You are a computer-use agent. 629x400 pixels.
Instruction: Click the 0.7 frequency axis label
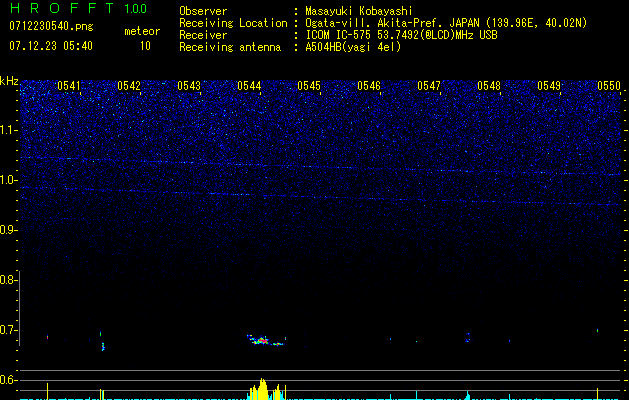(9, 330)
